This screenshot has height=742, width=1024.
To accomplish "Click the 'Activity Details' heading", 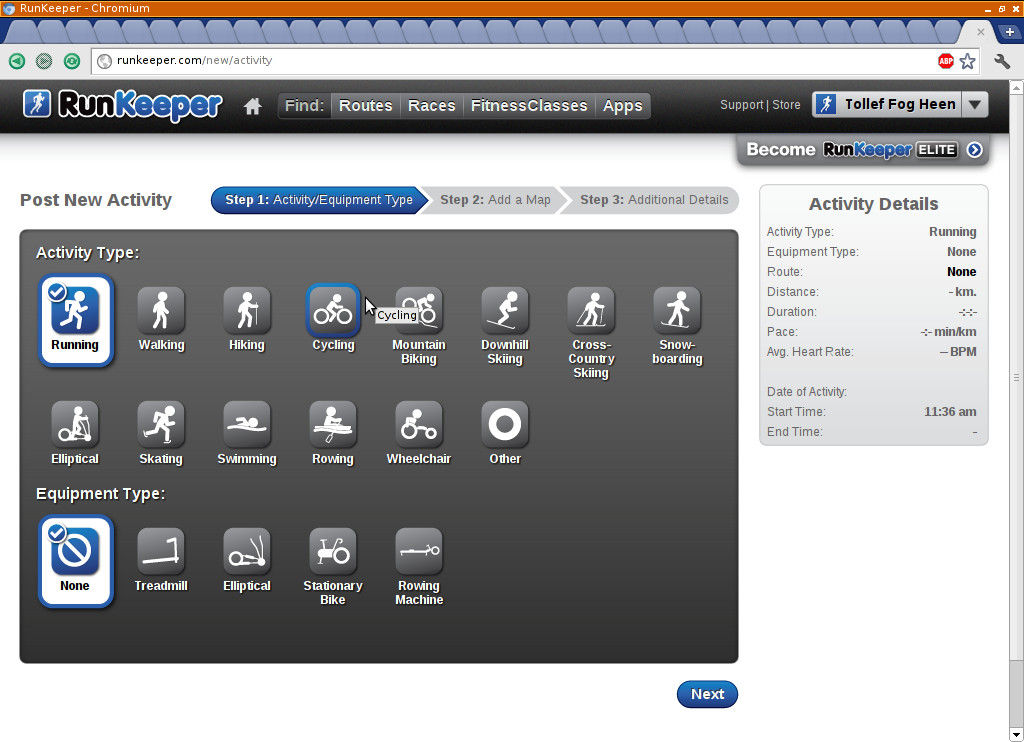I will [873, 204].
